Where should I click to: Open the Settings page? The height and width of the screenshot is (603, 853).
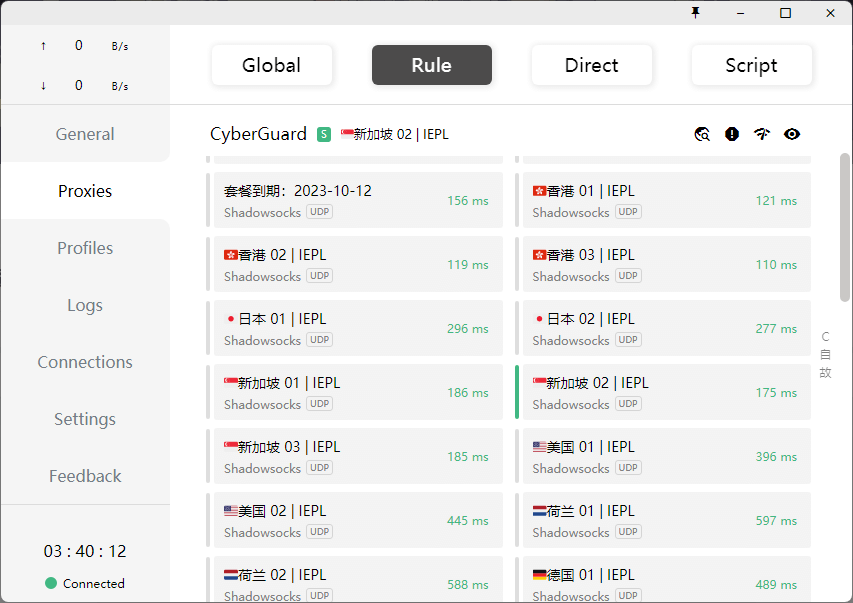(85, 419)
